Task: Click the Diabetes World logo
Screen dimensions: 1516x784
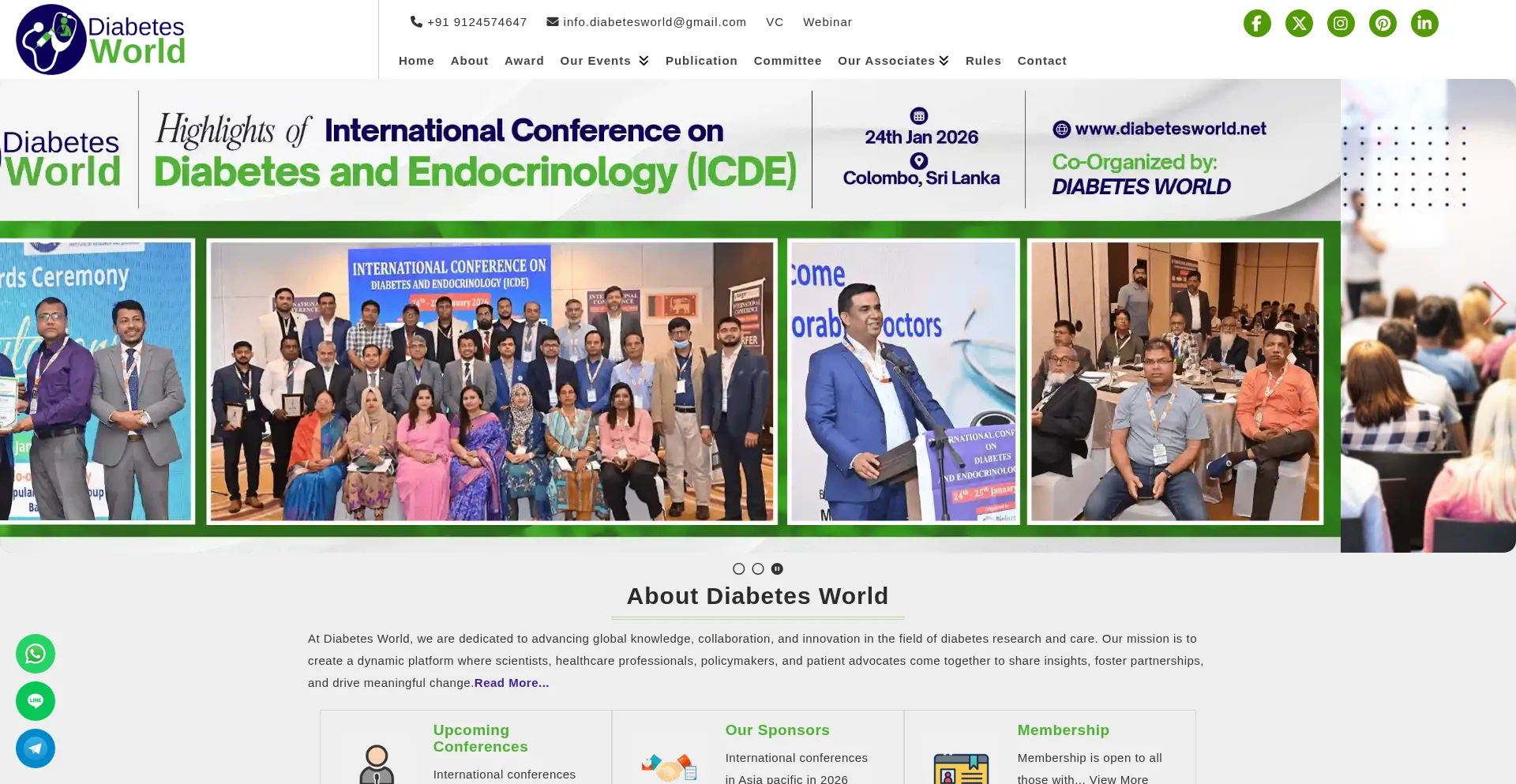Action: [x=100, y=39]
